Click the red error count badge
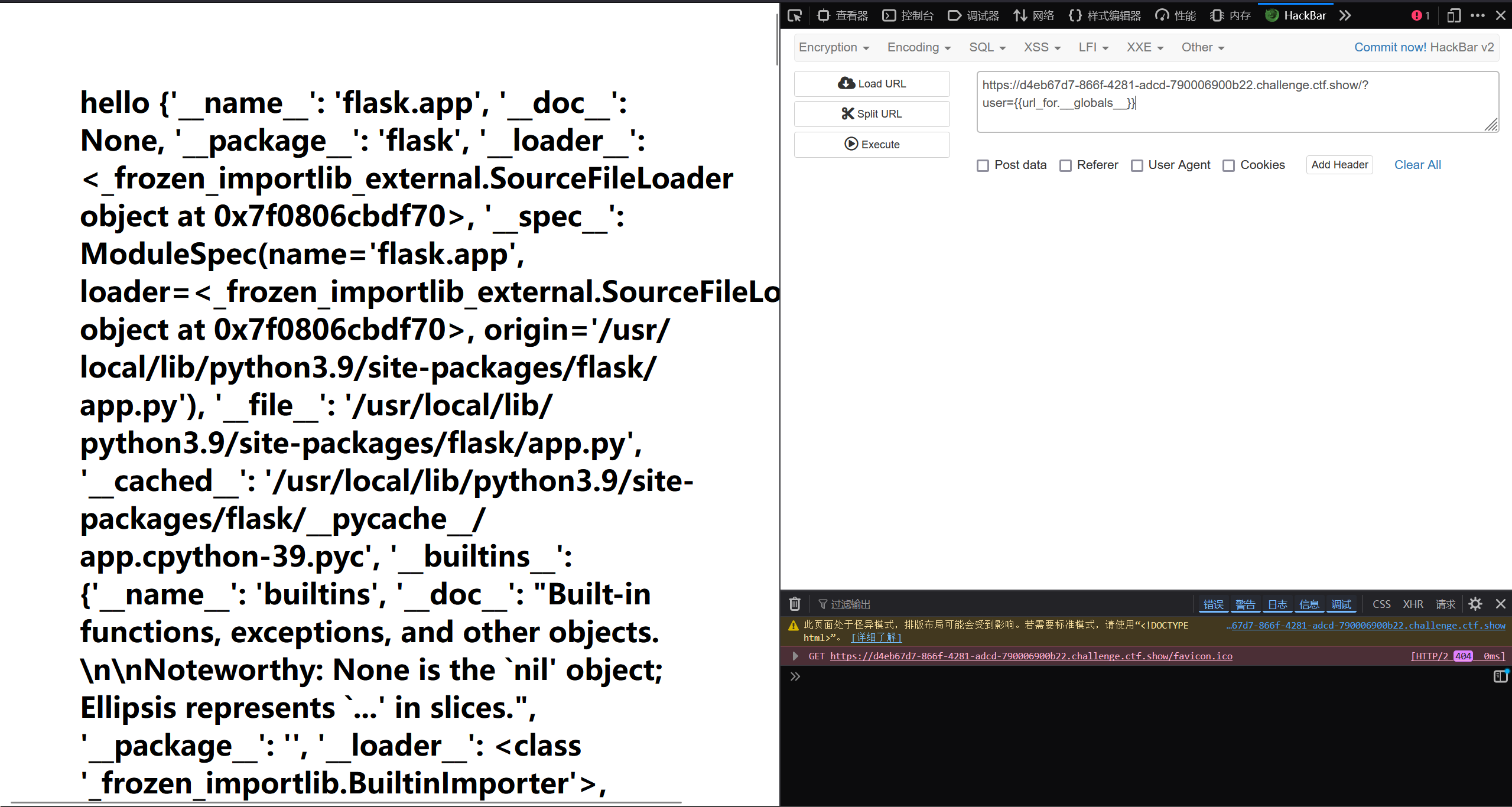The width and height of the screenshot is (1512, 807). (x=1420, y=15)
